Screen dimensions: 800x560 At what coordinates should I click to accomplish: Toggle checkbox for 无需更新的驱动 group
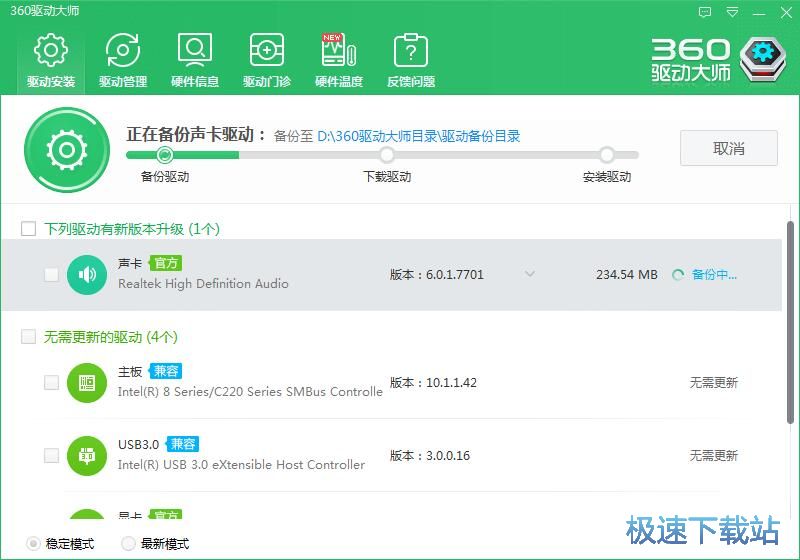click(x=29, y=337)
